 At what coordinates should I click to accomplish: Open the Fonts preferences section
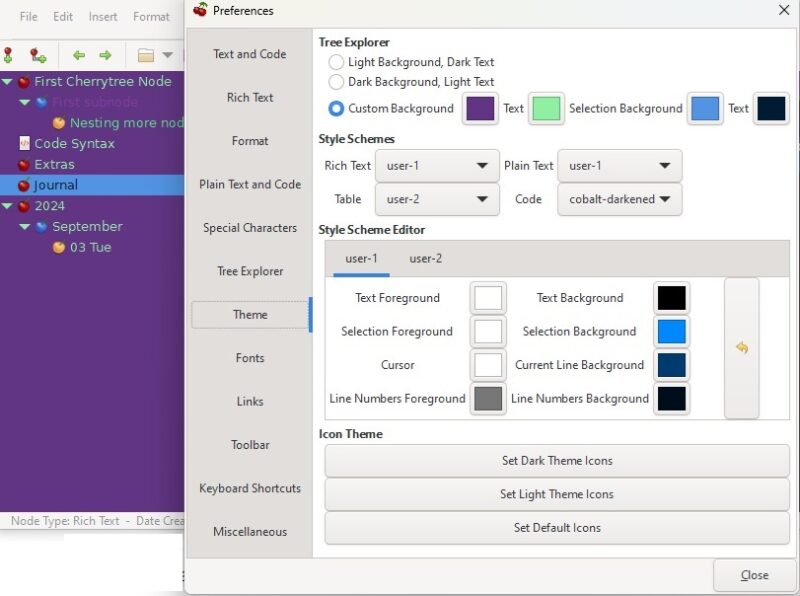tap(248, 358)
